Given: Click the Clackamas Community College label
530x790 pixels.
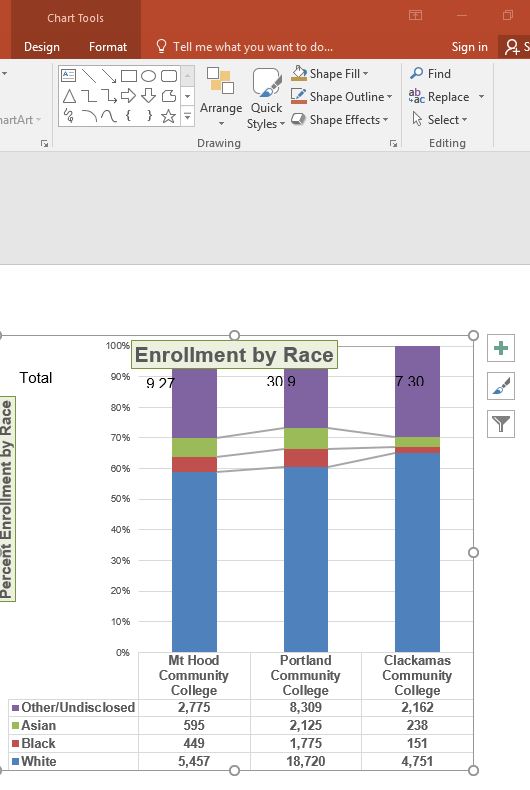Looking at the screenshot, I should point(417,675).
